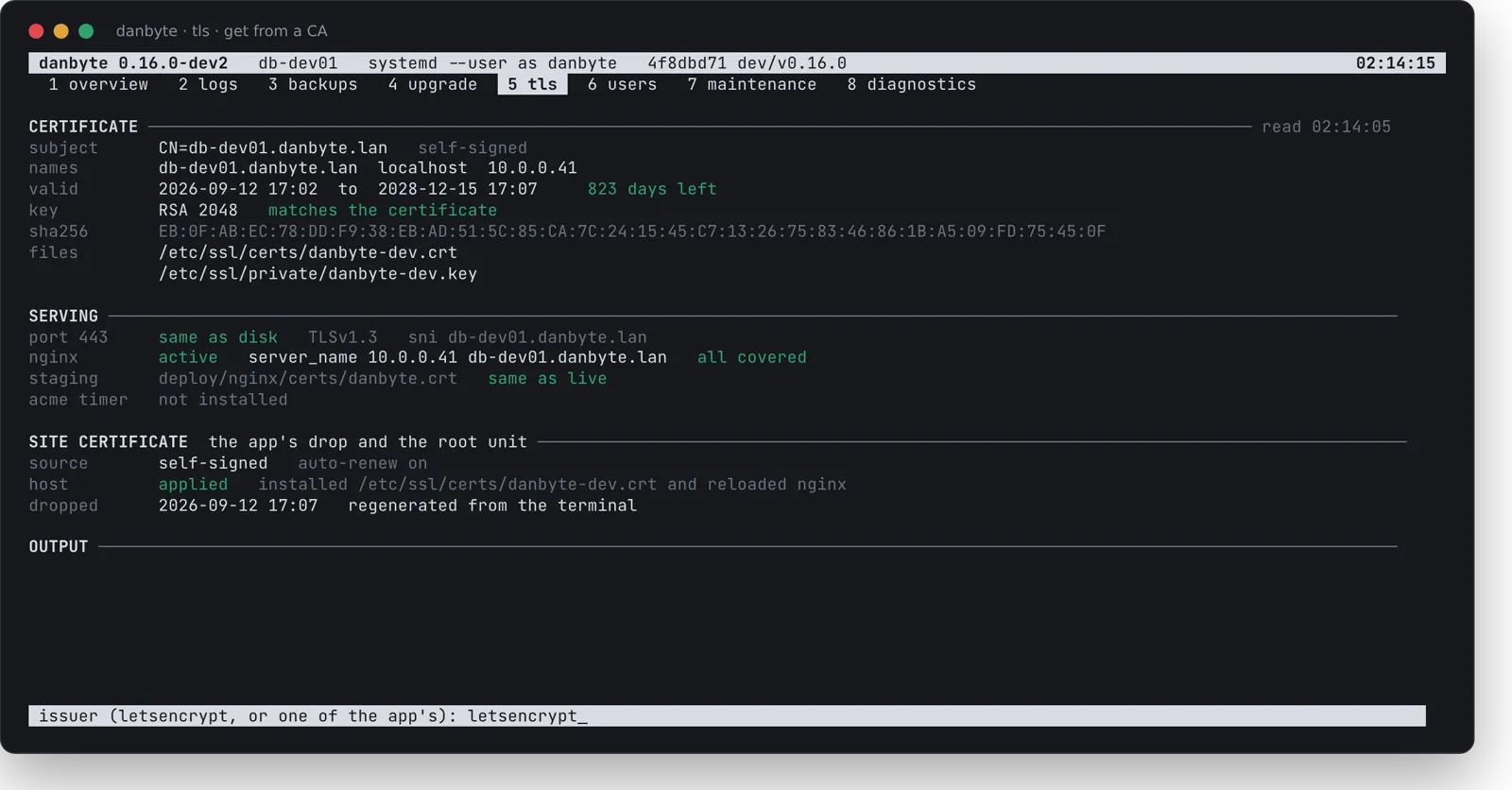Click the '823 days left' status
This screenshot has width=1512, height=790.
tap(652, 189)
